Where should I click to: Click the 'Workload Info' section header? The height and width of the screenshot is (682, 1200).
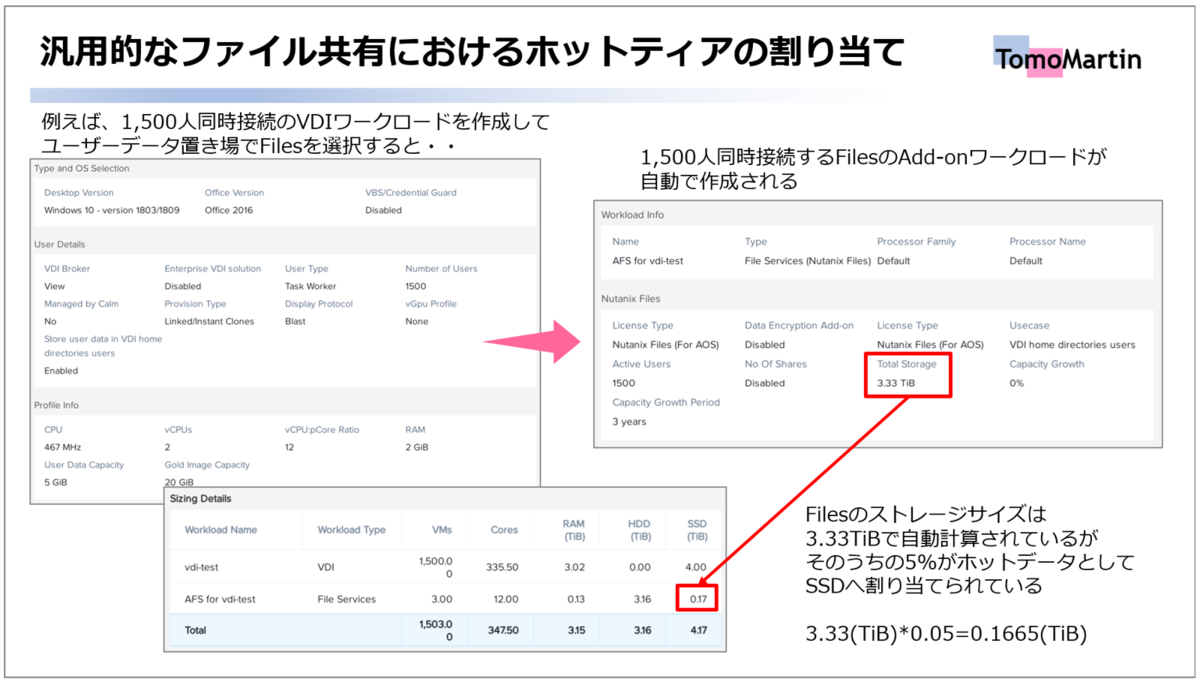tap(632, 214)
